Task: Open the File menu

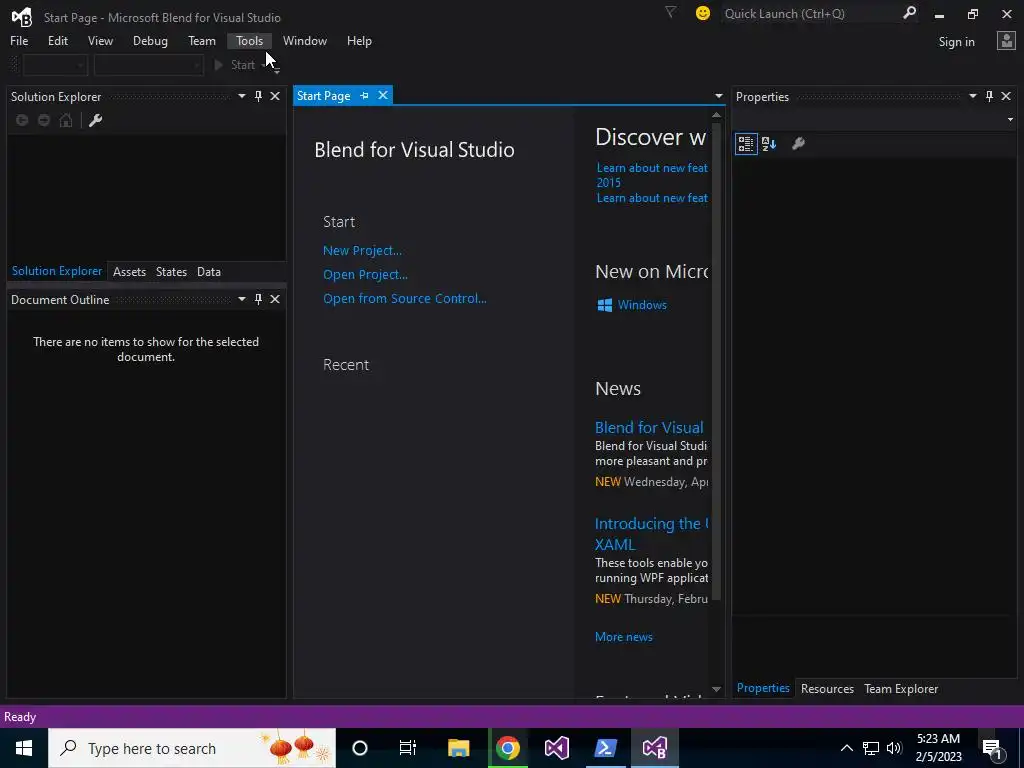Action: click(19, 41)
